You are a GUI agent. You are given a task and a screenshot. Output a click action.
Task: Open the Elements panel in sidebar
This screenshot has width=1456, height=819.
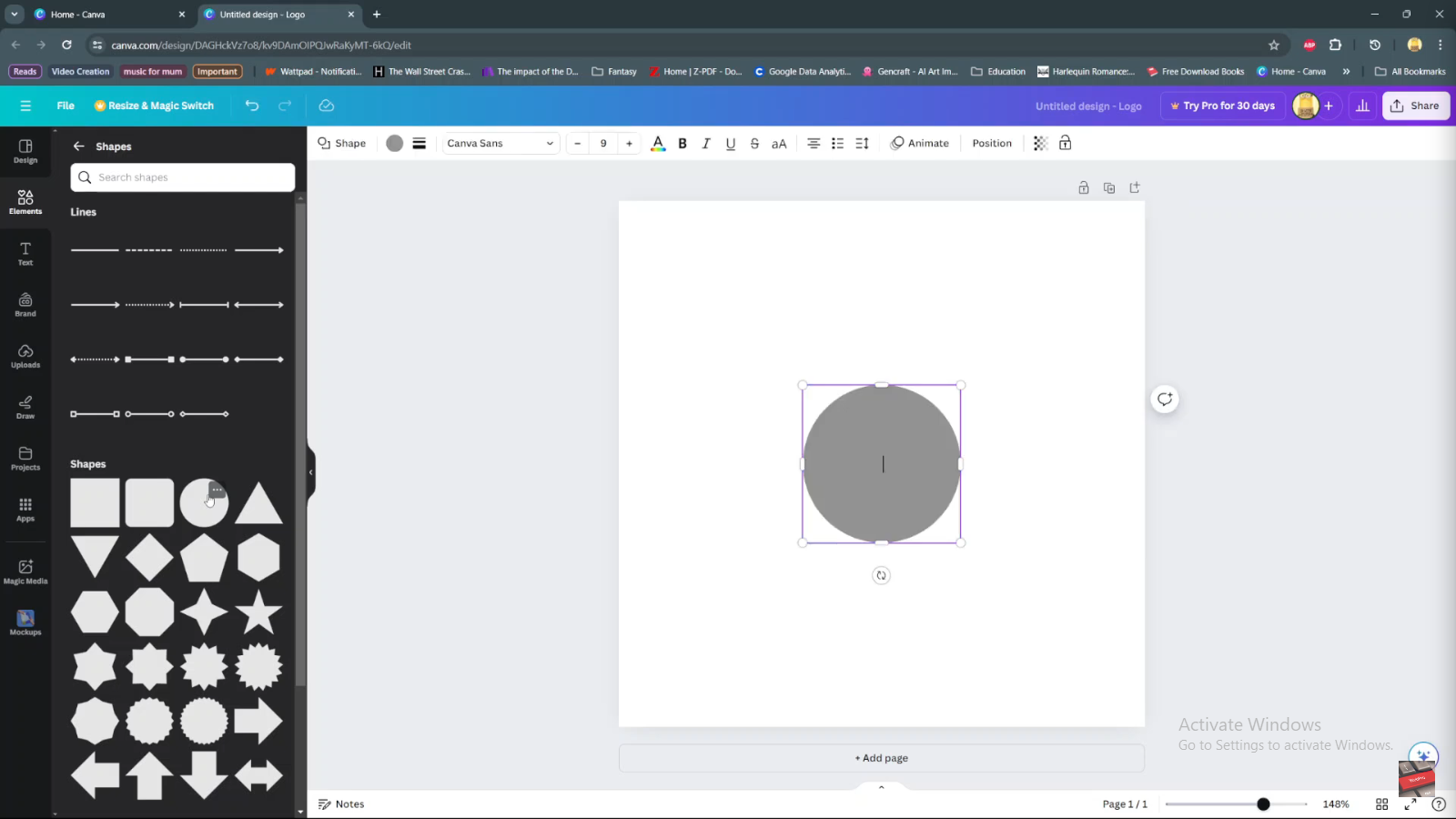[x=25, y=202]
